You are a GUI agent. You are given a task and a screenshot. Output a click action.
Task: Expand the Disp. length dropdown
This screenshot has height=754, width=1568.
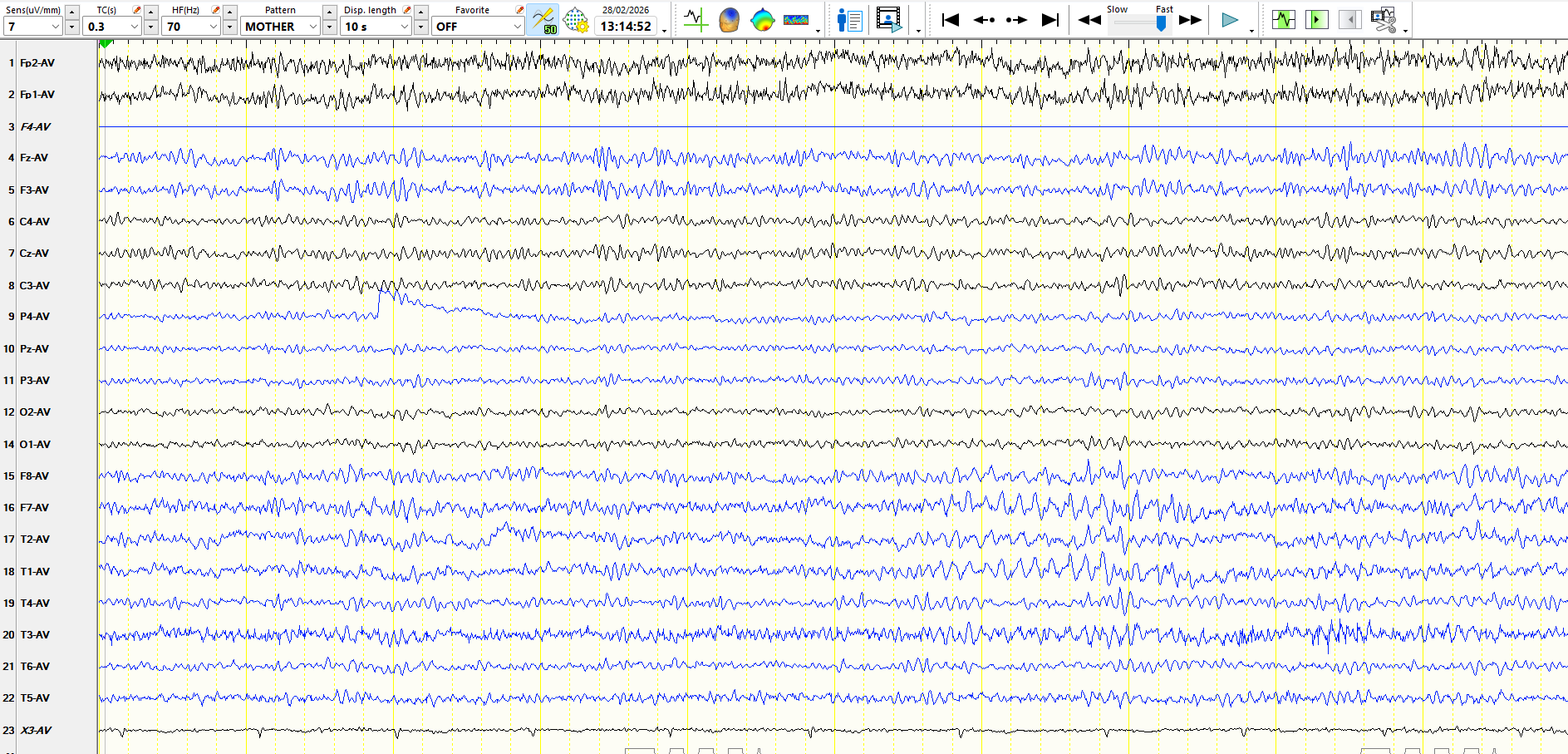(404, 27)
